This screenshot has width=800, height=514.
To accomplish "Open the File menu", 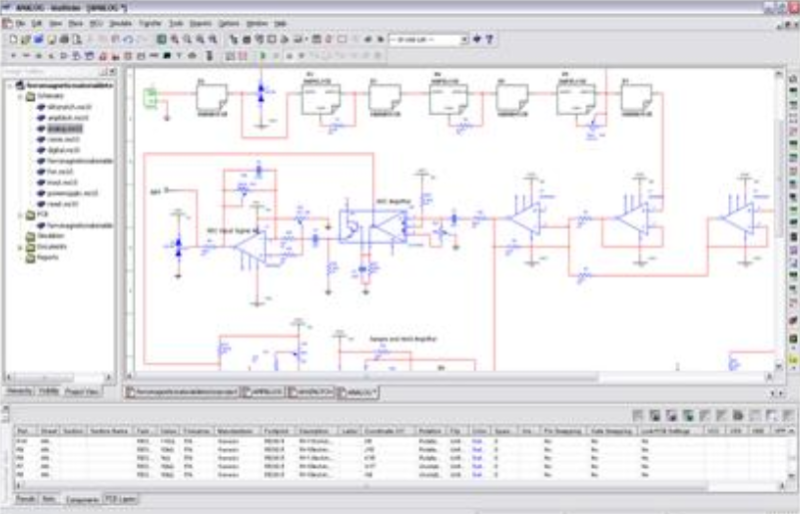I will [20, 23].
